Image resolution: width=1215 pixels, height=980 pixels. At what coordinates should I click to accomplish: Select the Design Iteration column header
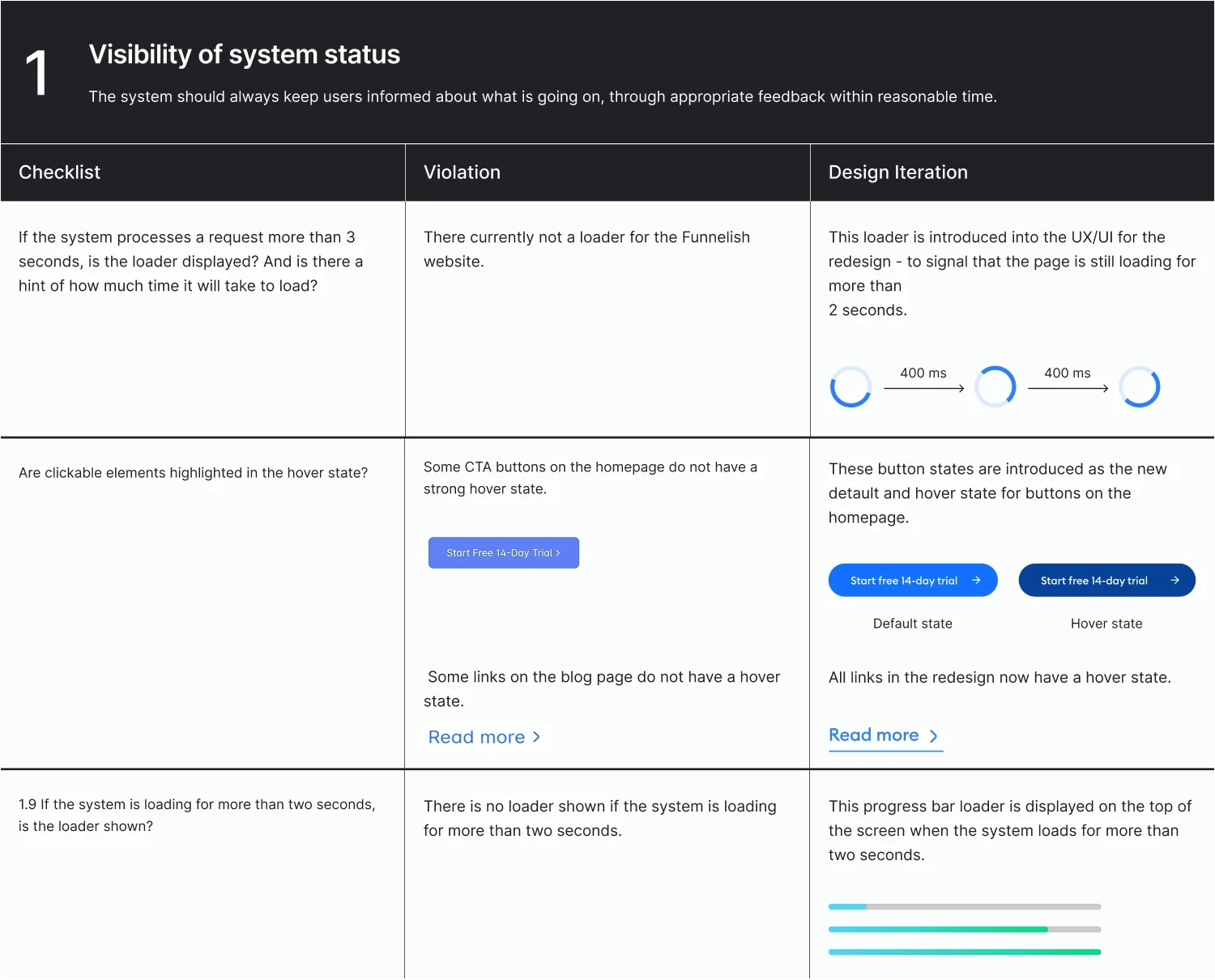coord(897,173)
